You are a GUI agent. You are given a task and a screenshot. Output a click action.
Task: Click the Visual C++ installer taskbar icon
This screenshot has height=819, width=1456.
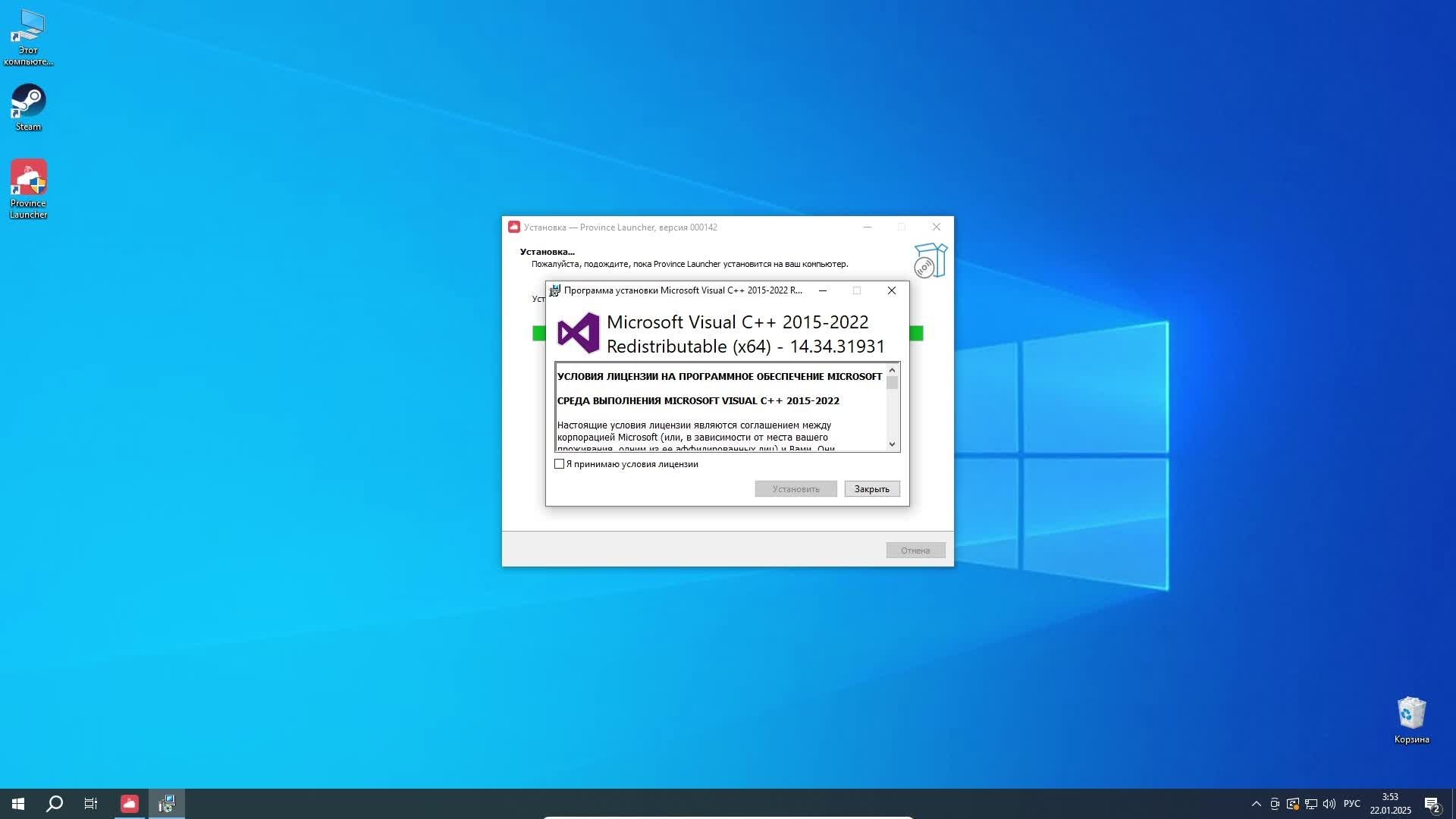(x=167, y=804)
